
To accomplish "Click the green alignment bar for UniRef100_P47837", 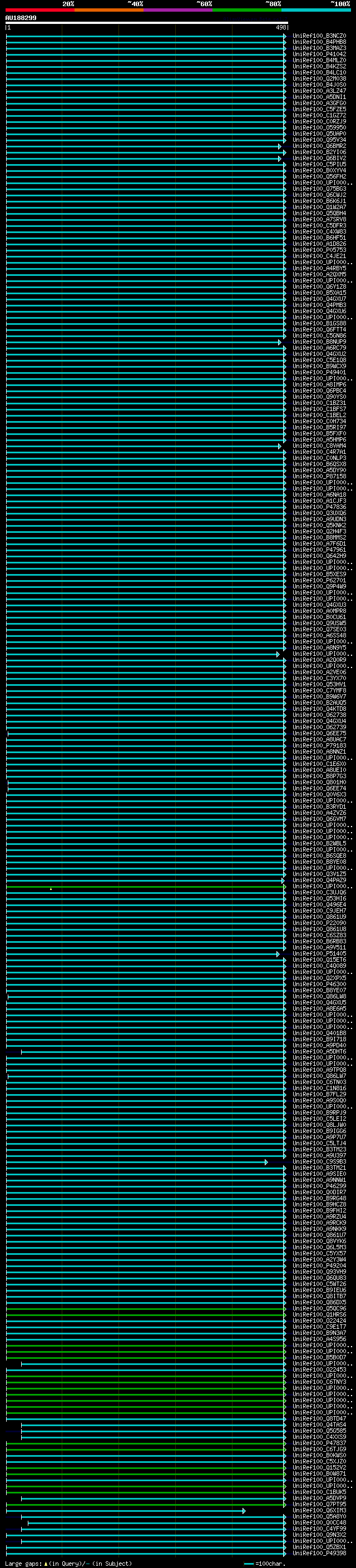I will pos(146,1444).
